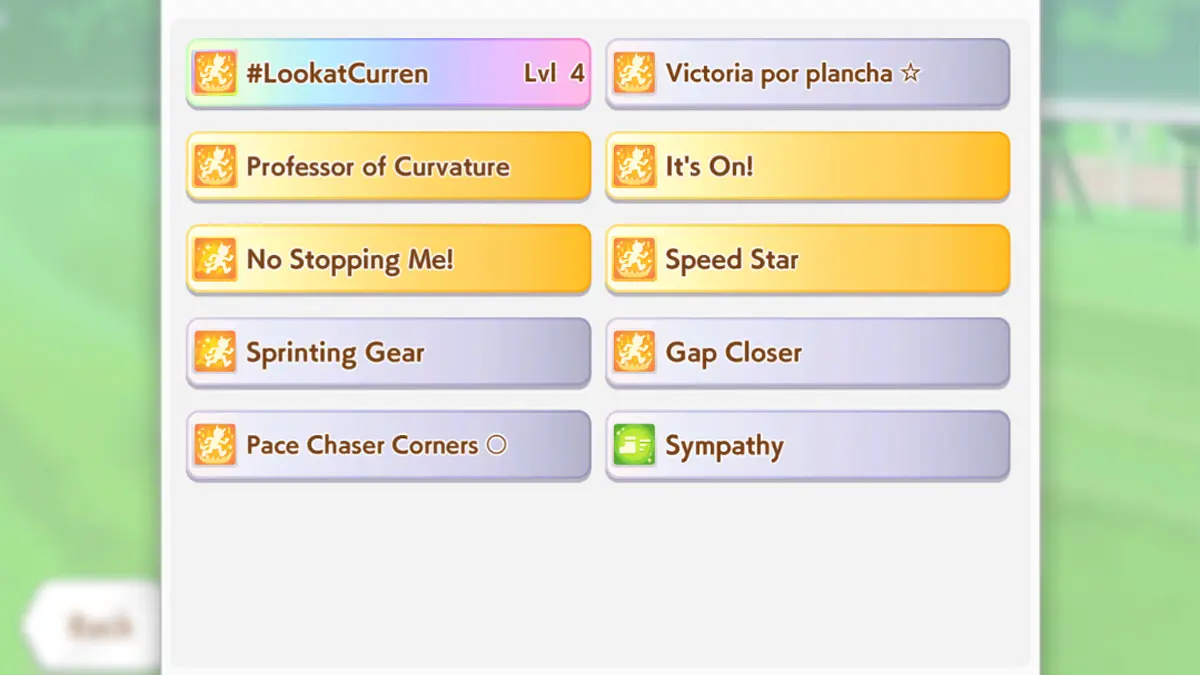Select the Pace Chaser Corners skill icon
This screenshot has width=1200, height=675.
pyautogui.click(x=216, y=445)
